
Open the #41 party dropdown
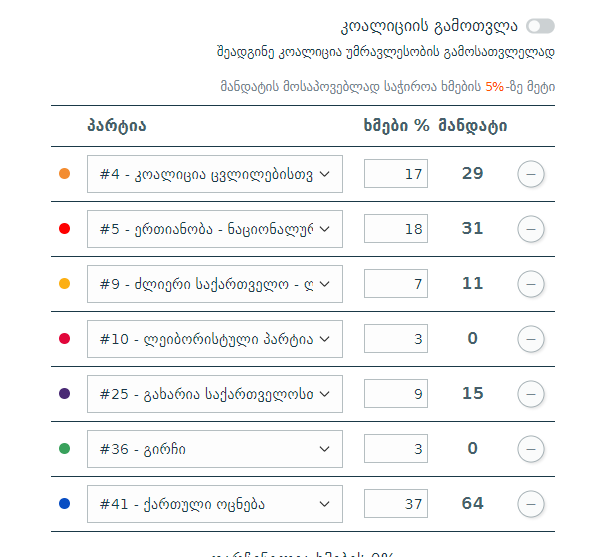[x=215, y=504]
